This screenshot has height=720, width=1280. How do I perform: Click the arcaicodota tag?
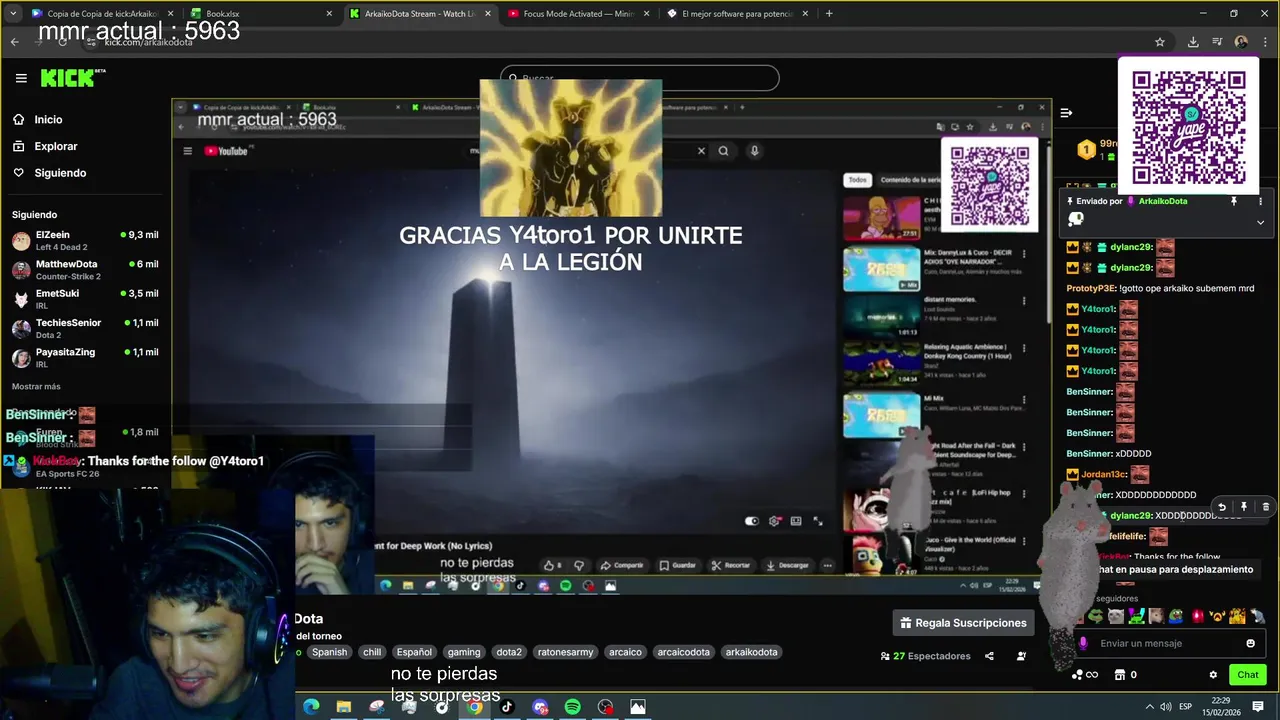[683, 652]
